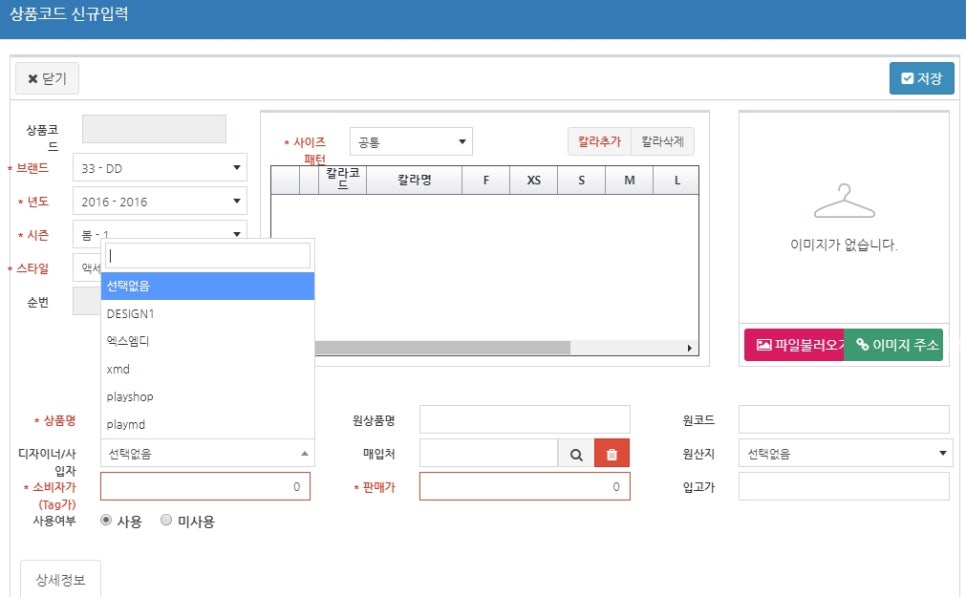This screenshot has width=966, height=597.
Task: Select the 사용 radio button
Action: point(106,521)
